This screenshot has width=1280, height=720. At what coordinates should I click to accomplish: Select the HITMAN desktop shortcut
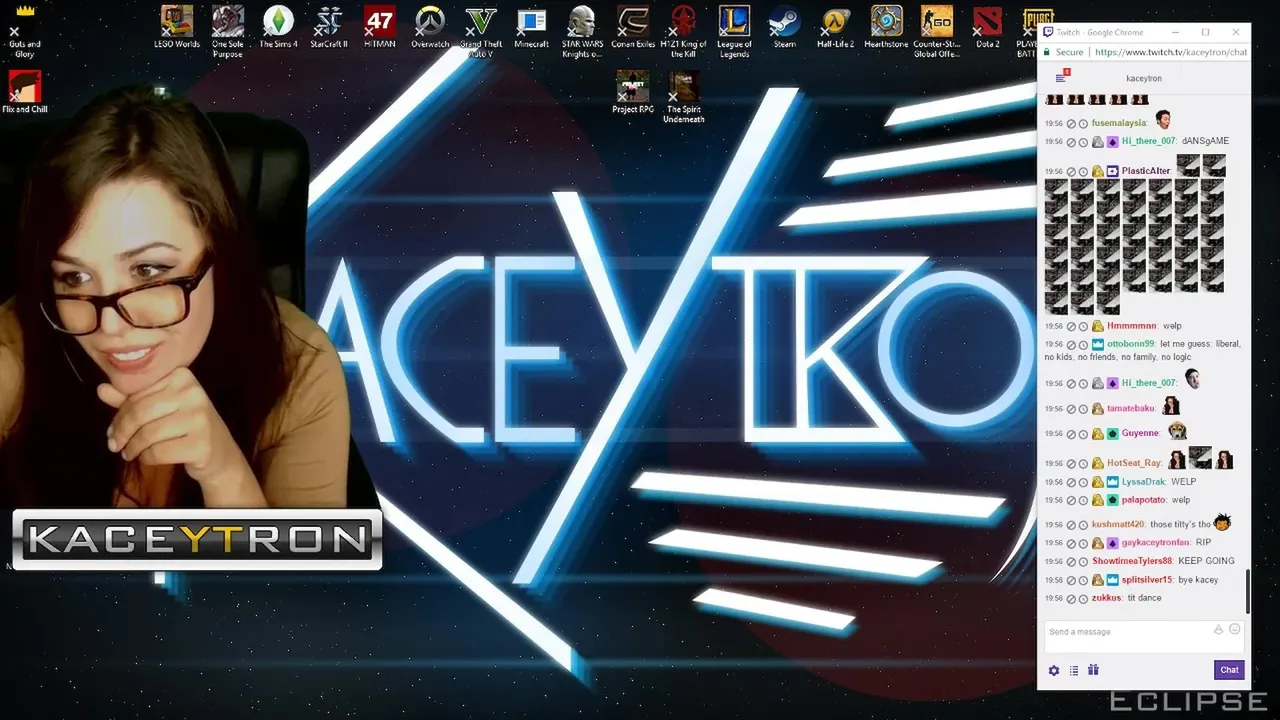379,28
